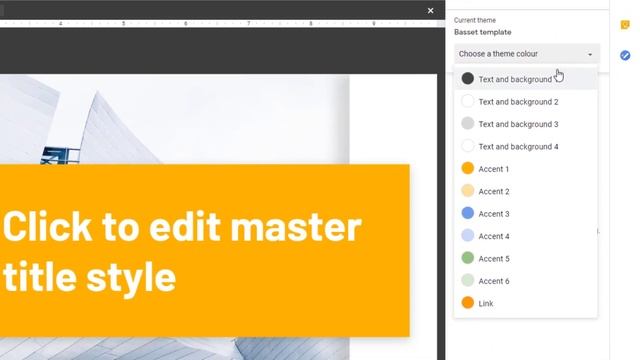Choose Accent 2 theme colour
The image size is (640, 360).
pyautogui.click(x=526, y=191)
